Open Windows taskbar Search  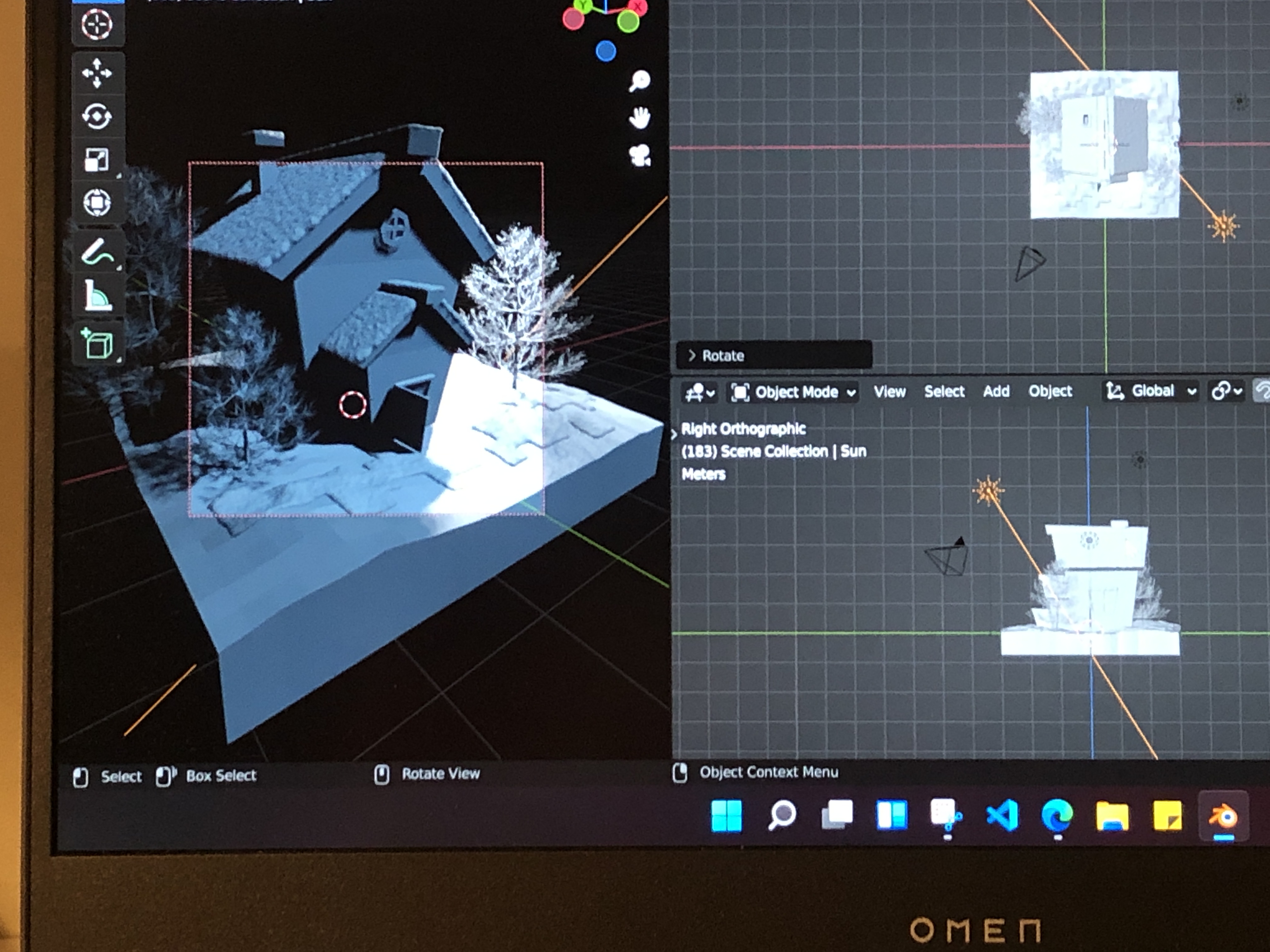click(781, 815)
